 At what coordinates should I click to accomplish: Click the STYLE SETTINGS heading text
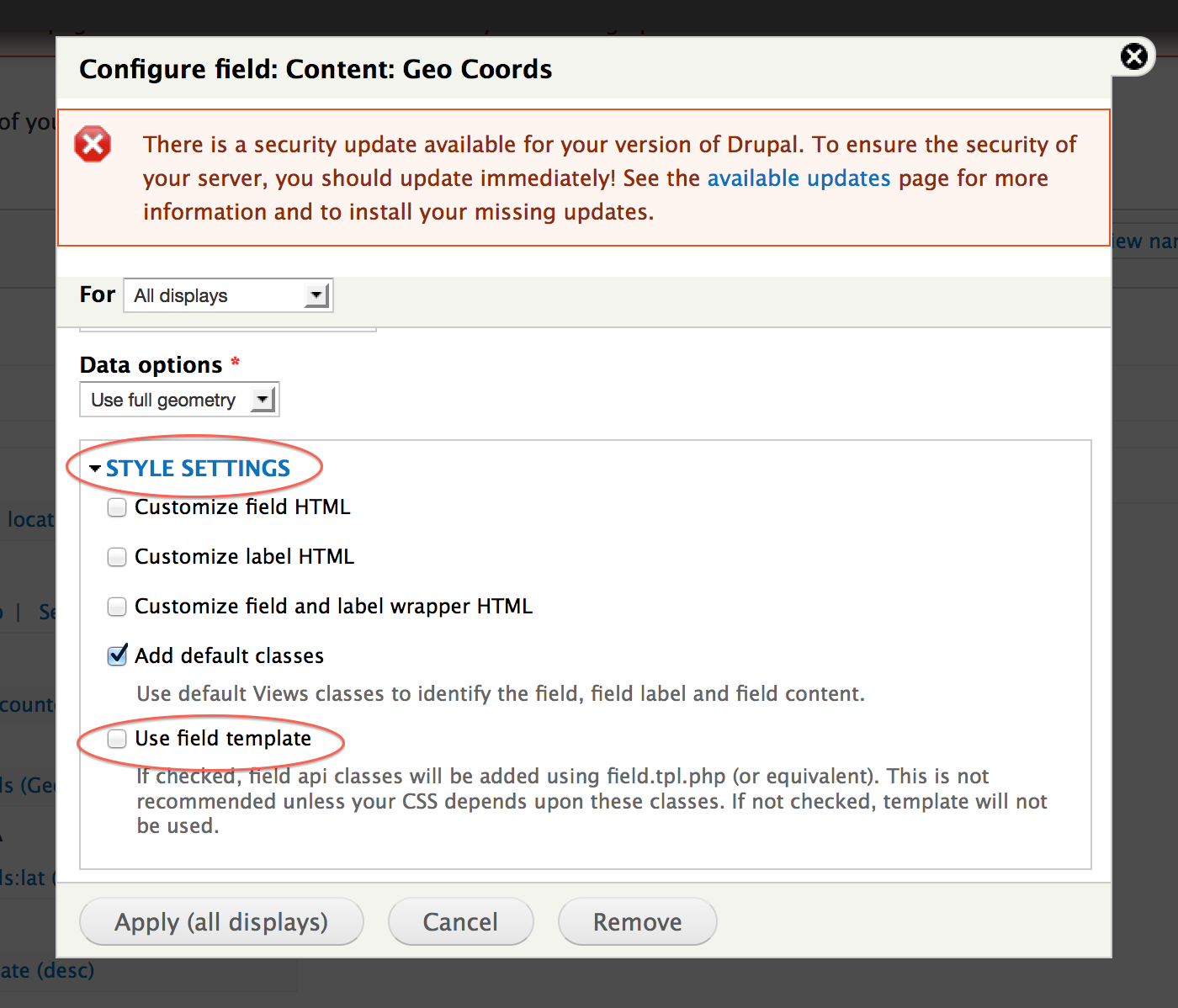click(x=198, y=468)
